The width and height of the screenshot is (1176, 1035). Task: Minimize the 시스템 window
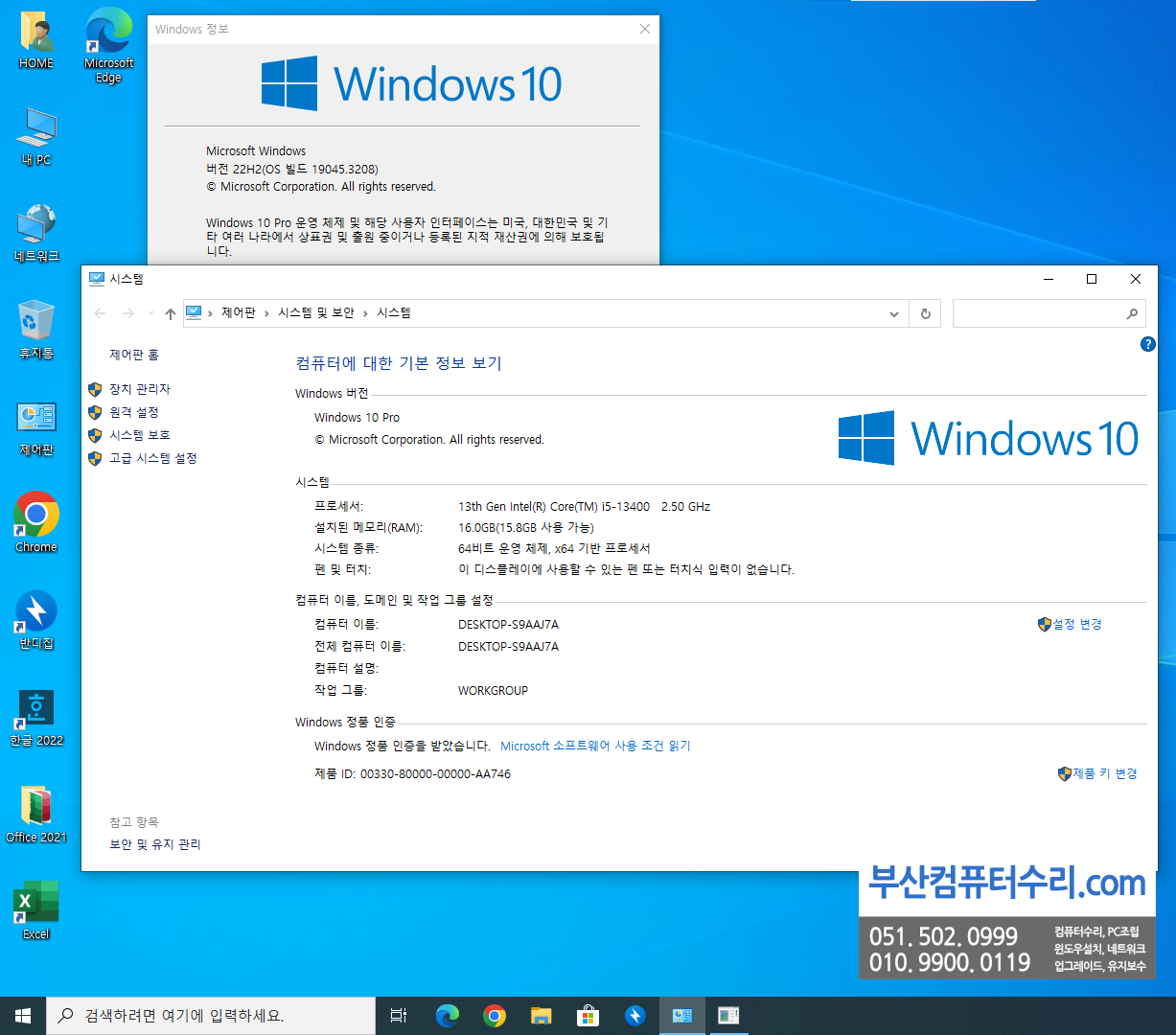click(x=1048, y=279)
